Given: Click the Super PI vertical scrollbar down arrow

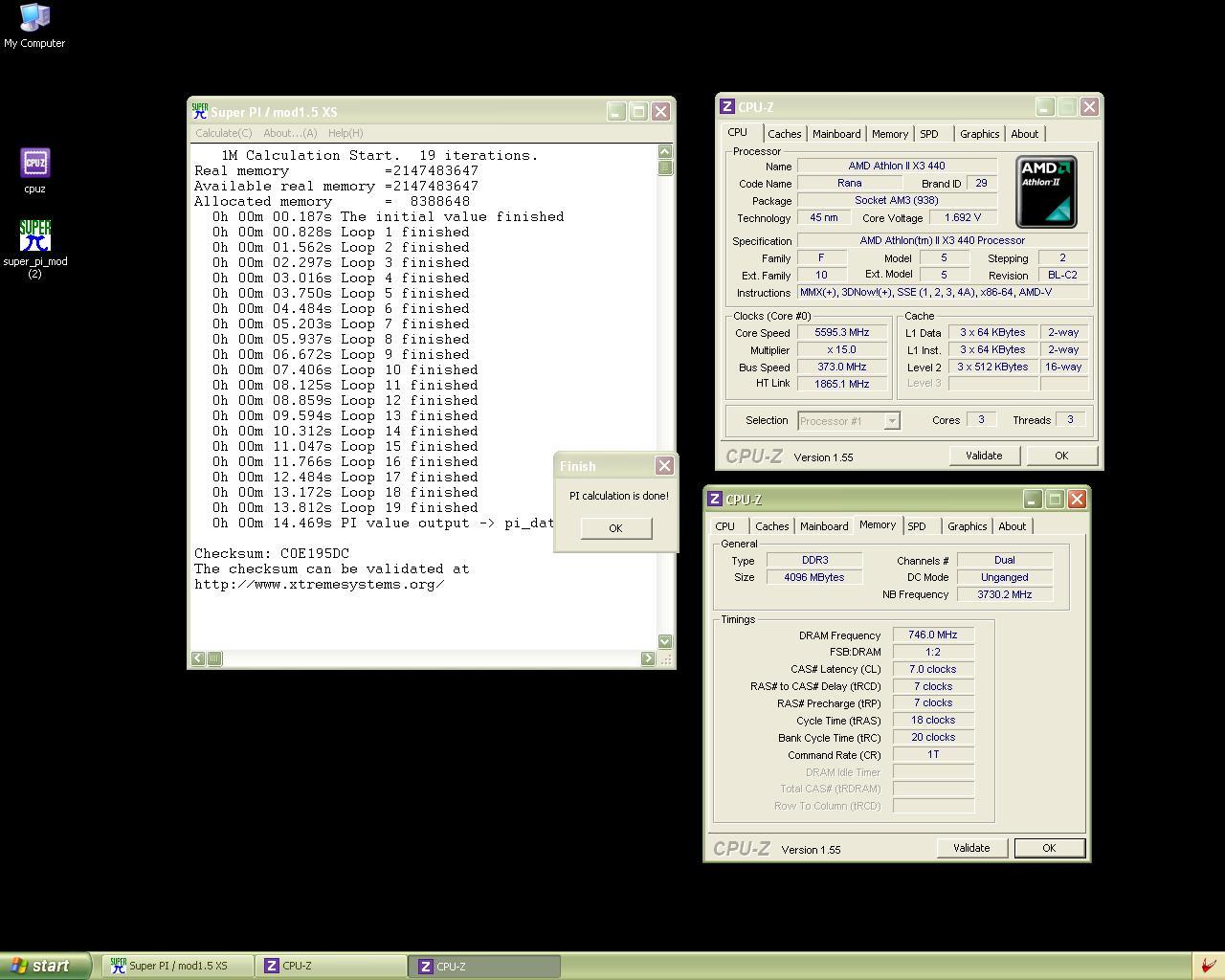Looking at the screenshot, I should [x=665, y=641].
